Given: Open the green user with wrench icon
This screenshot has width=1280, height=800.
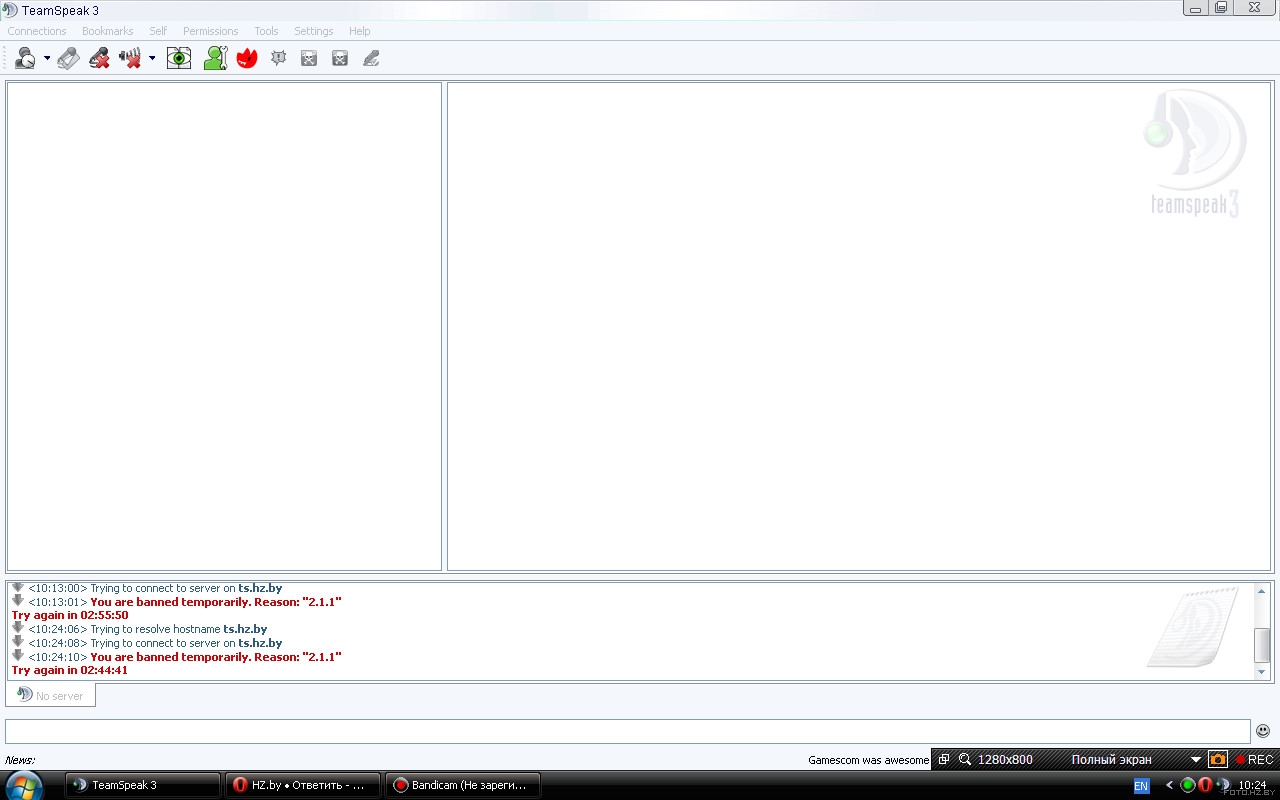Looking at the screenshot, I should pos(215,59).
